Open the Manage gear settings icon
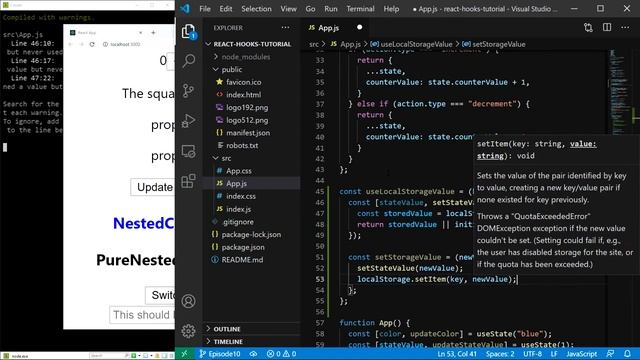 tap(189, 331)
